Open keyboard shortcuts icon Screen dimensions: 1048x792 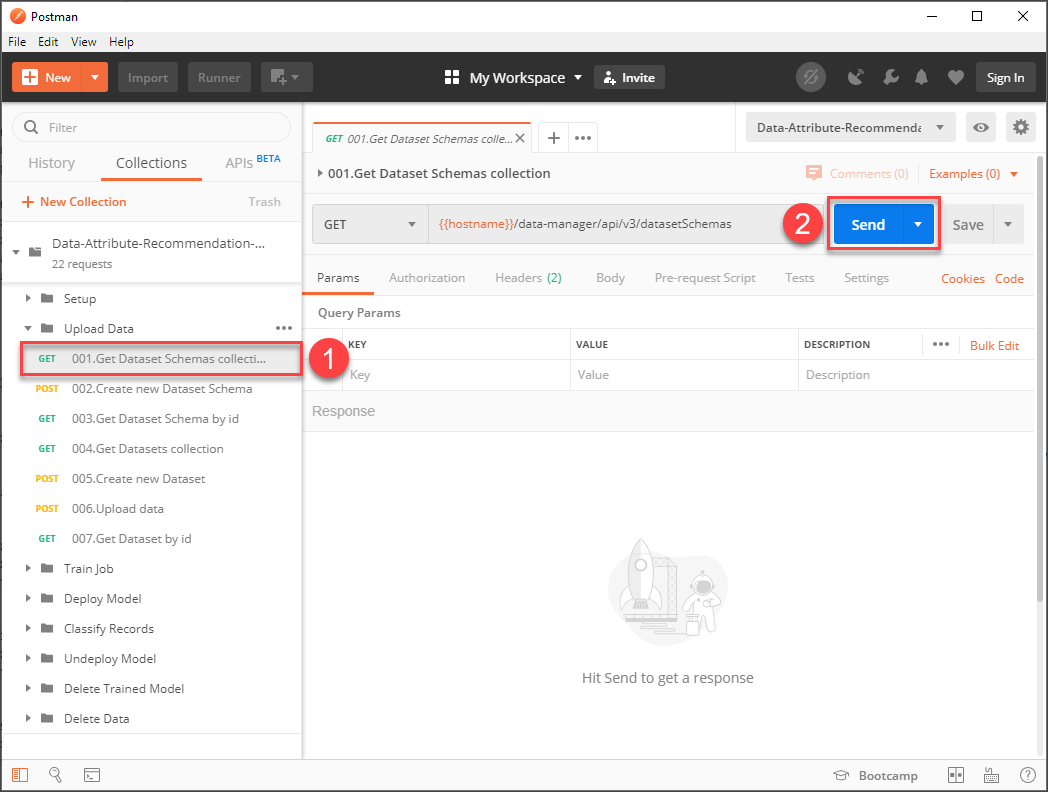tap(991, 775)
